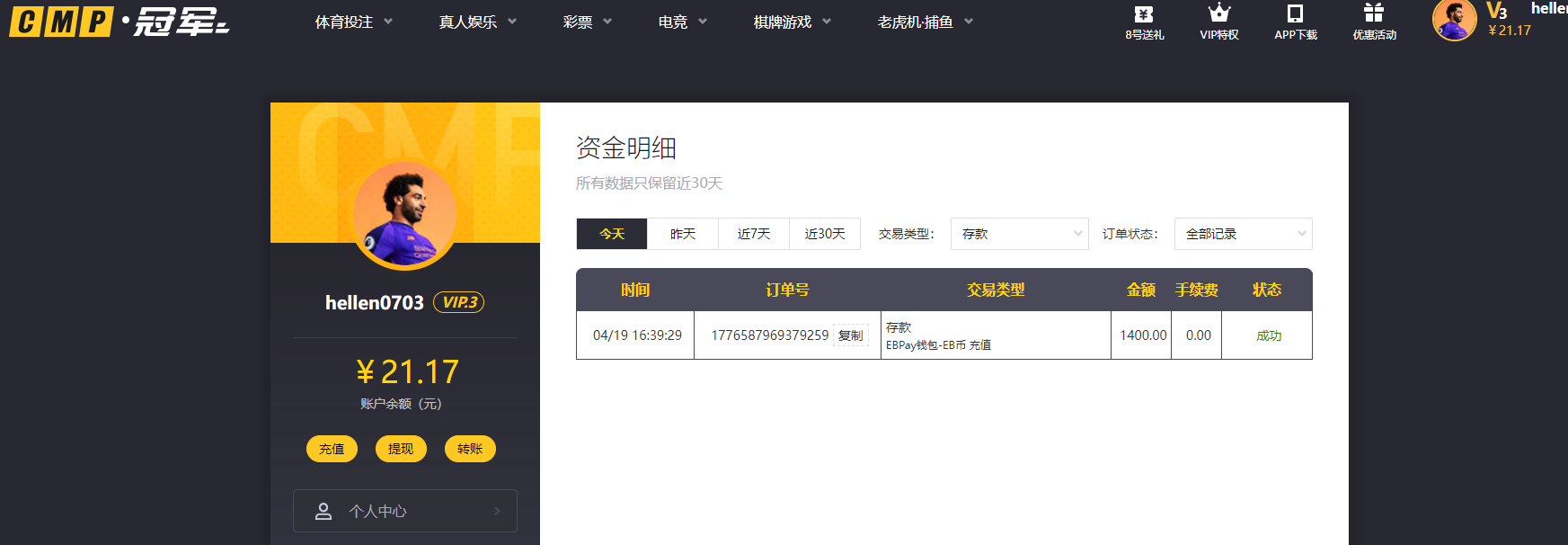Click the 资金明细 page heading

[626, 147]
